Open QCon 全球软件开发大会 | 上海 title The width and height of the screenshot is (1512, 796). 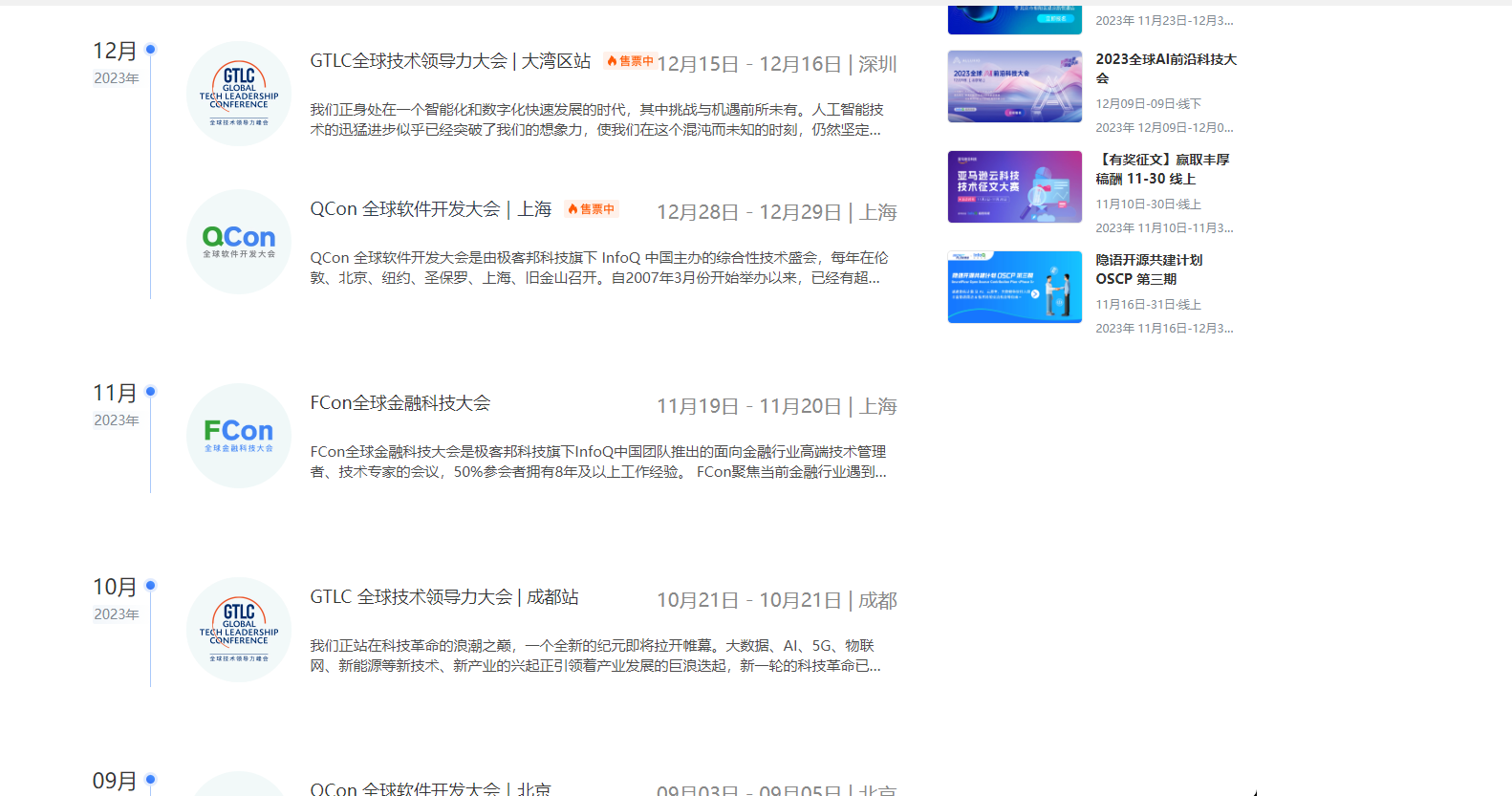coord(431,209)
